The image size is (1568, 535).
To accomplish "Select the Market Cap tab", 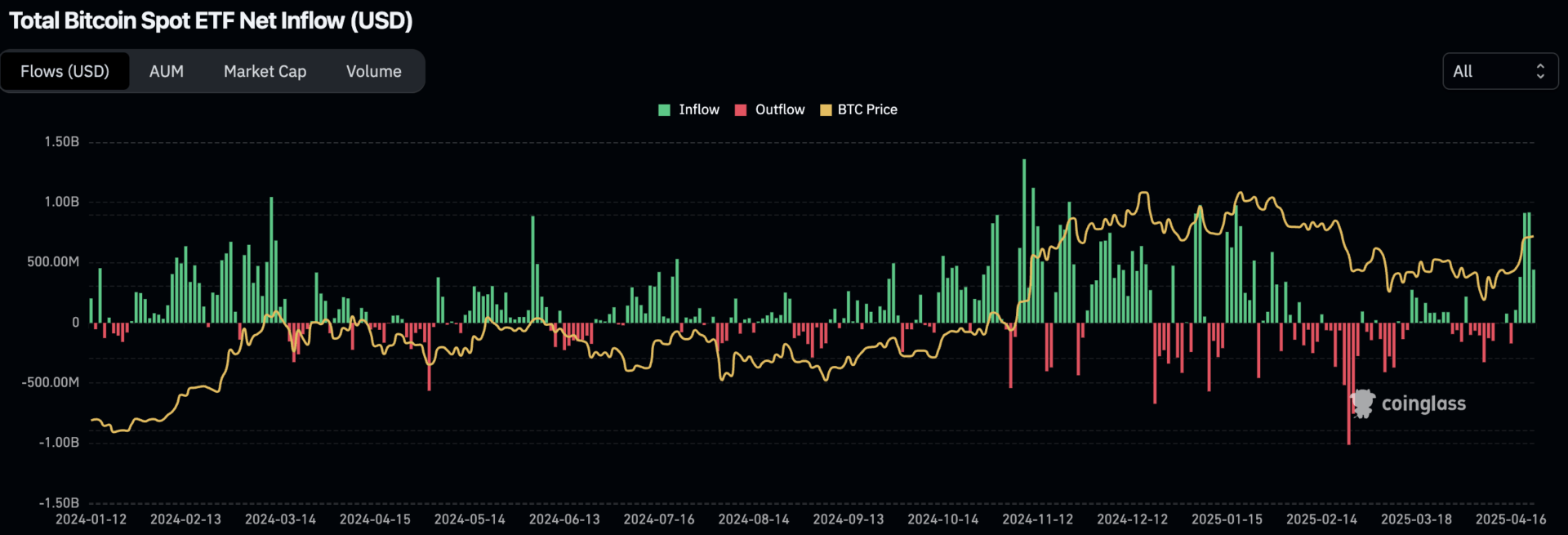I will tap(265, 72).
